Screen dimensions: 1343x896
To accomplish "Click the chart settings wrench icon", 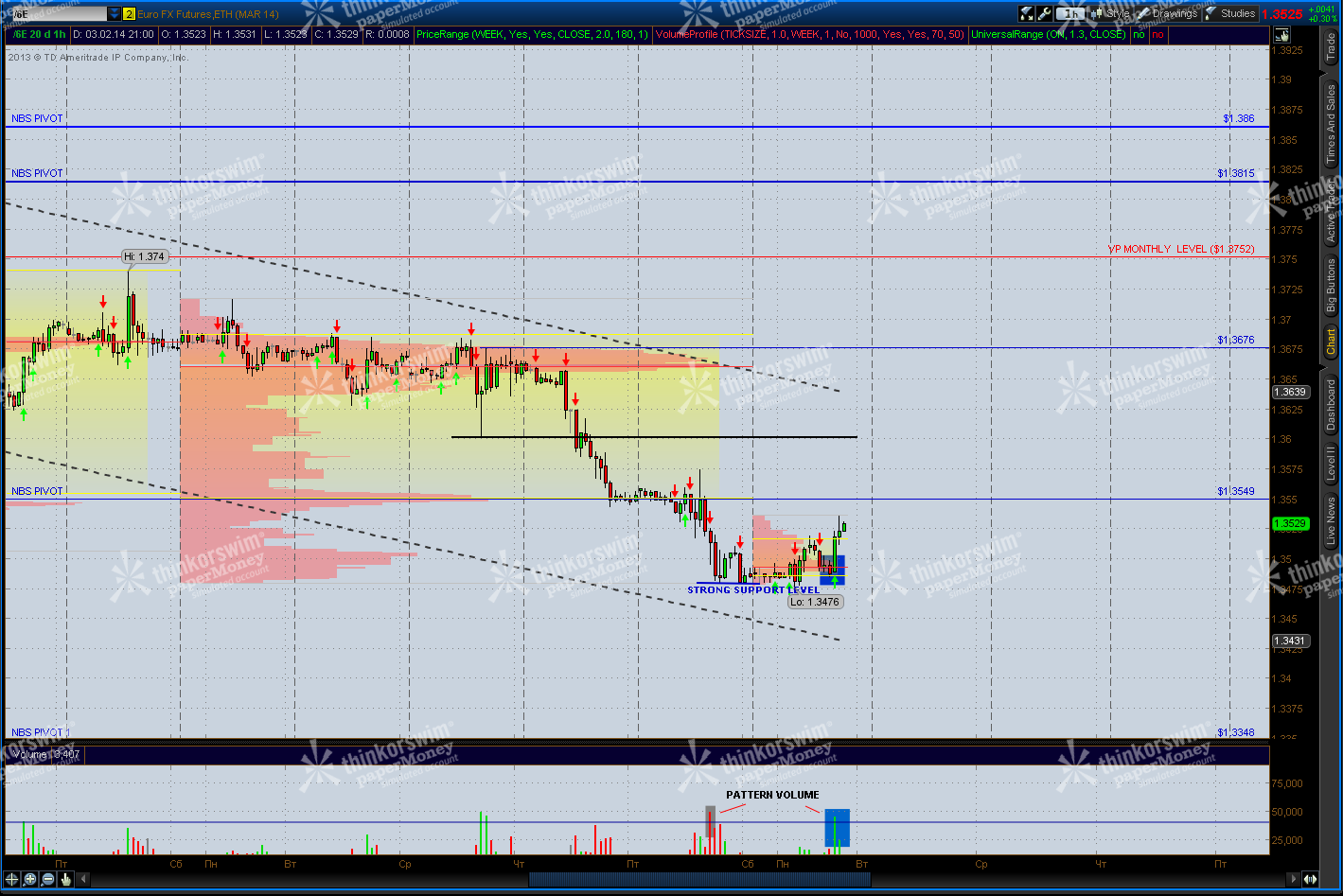I will pos(1045,12).
